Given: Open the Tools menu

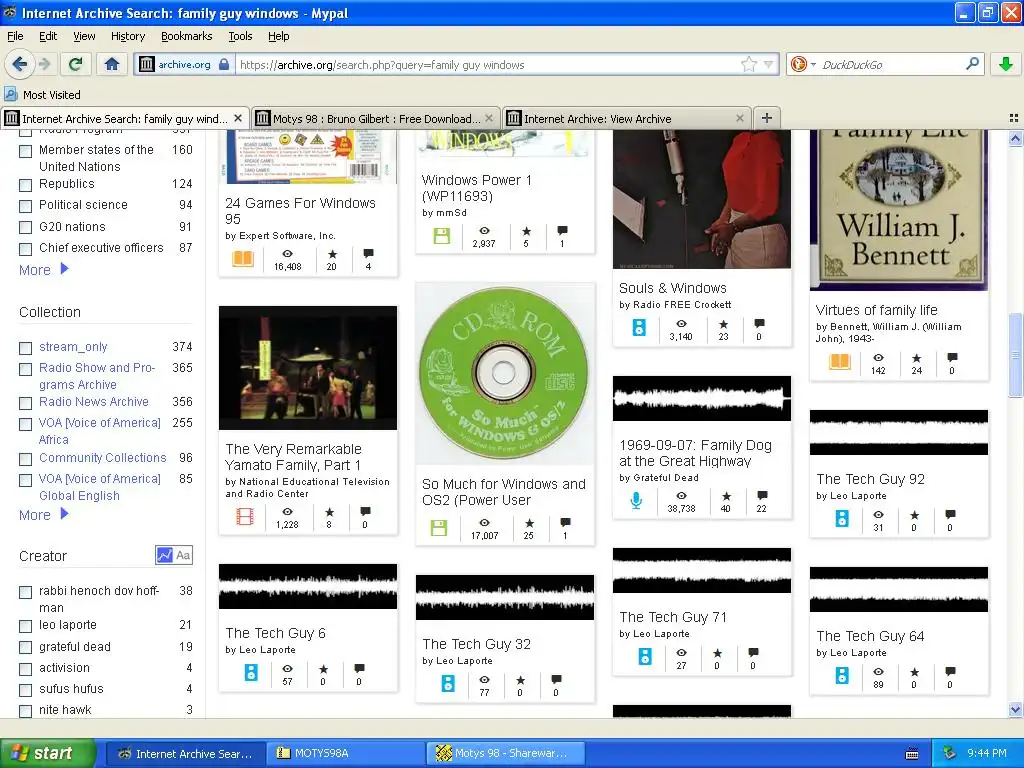Looking at the screenshot, I should [x=240, y=36].
